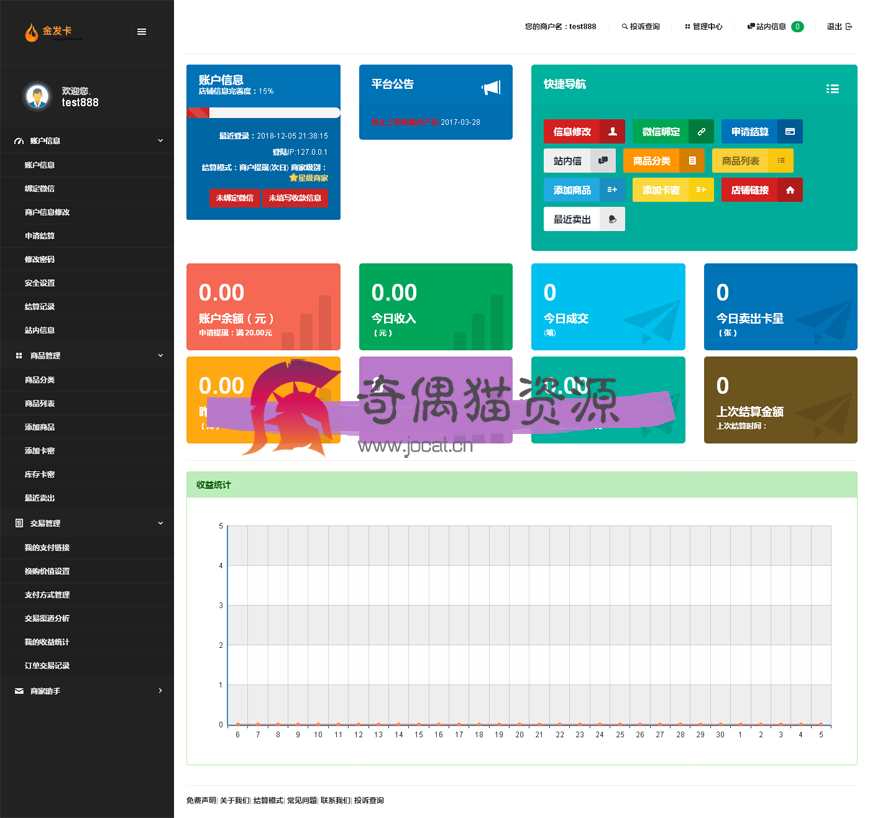Viewport: 870px width, 818px height.
Task: Click the megaphone icon on 平台公告
Action: coord(492,87)
